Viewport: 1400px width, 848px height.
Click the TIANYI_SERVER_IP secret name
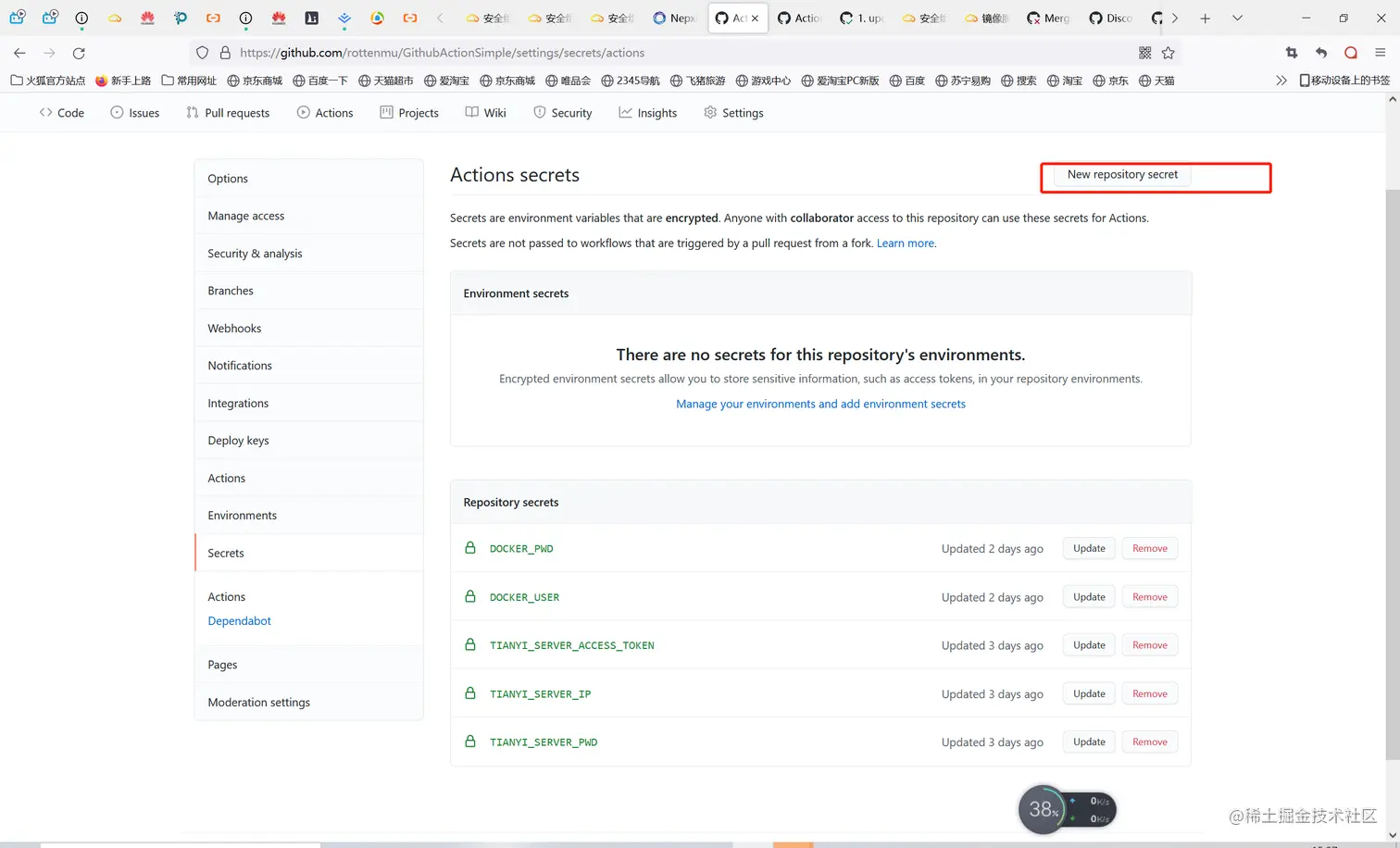point(540,693)
